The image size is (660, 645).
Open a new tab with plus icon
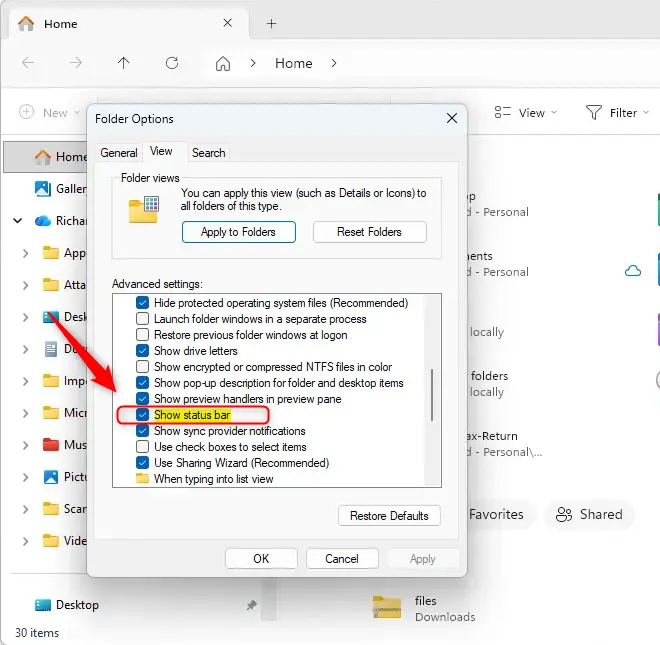point(271,24)
